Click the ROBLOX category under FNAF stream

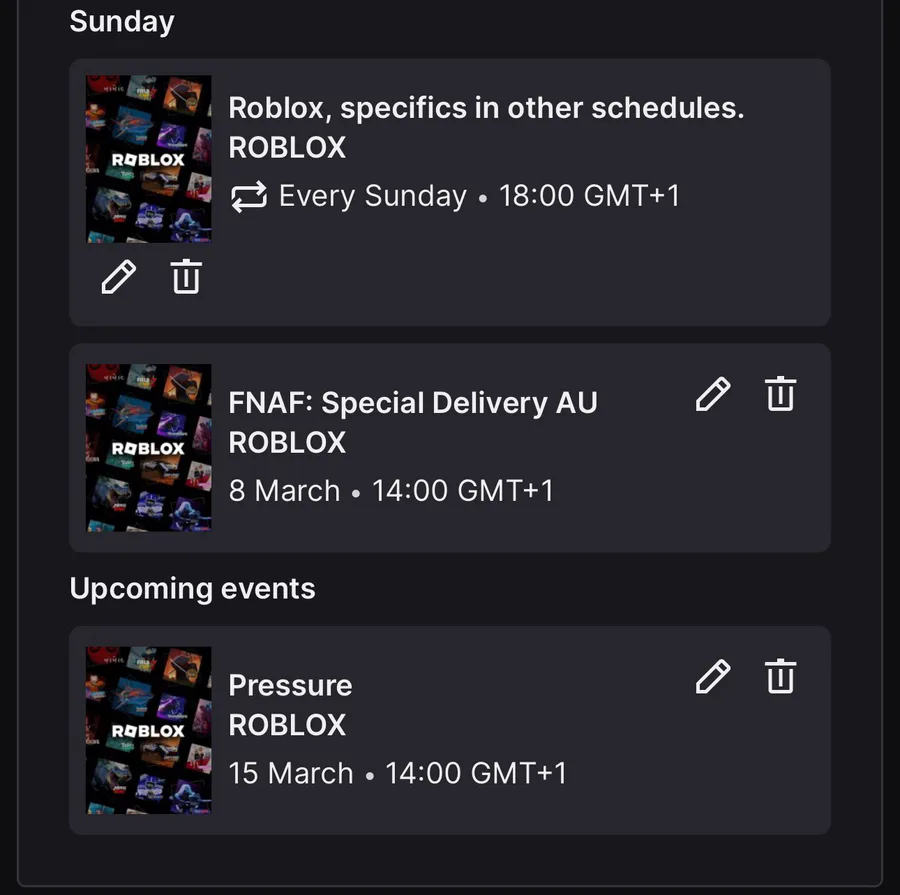(287, 443)
